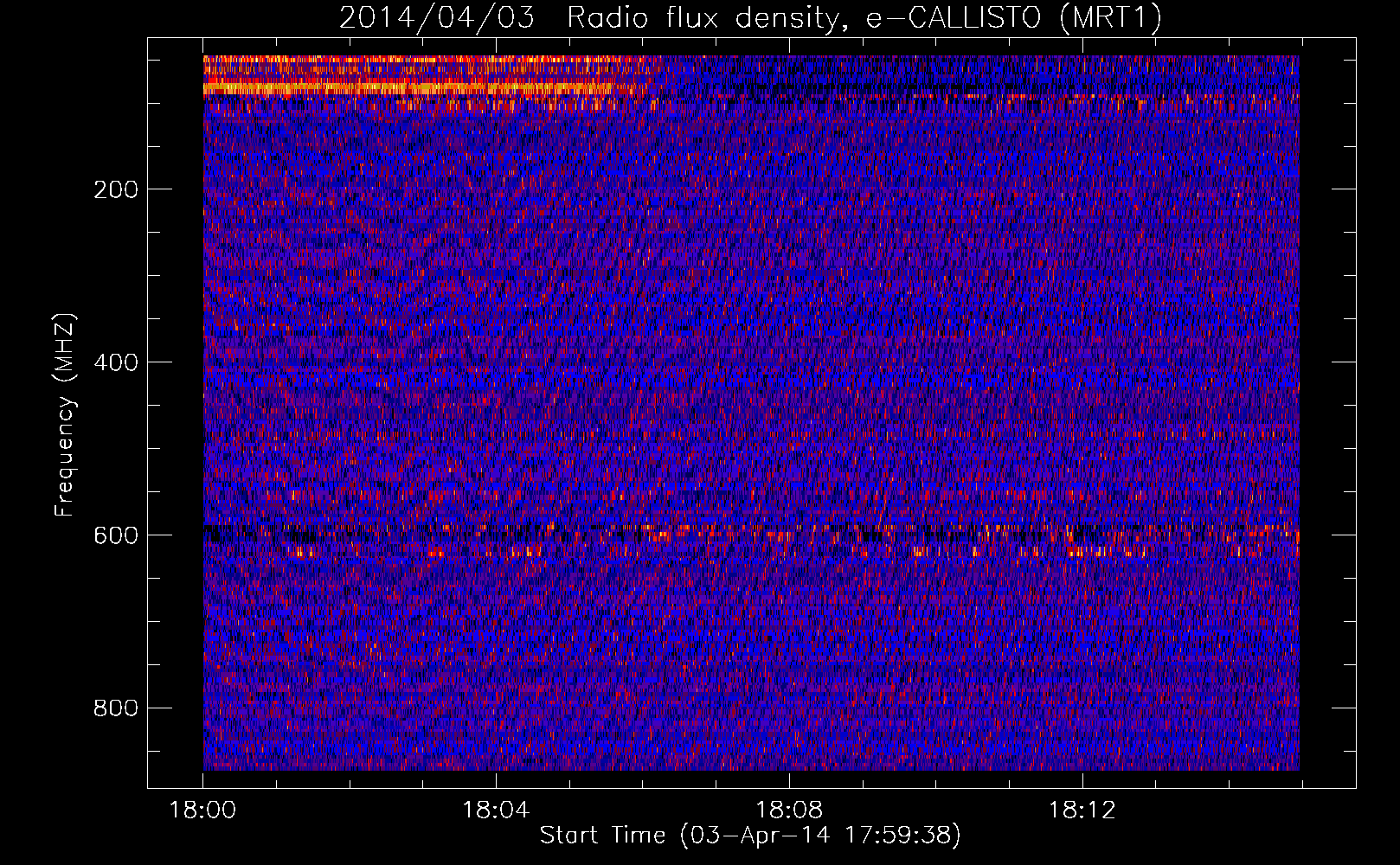Click the 400 frequency tick label

click(x=116, y=362)
